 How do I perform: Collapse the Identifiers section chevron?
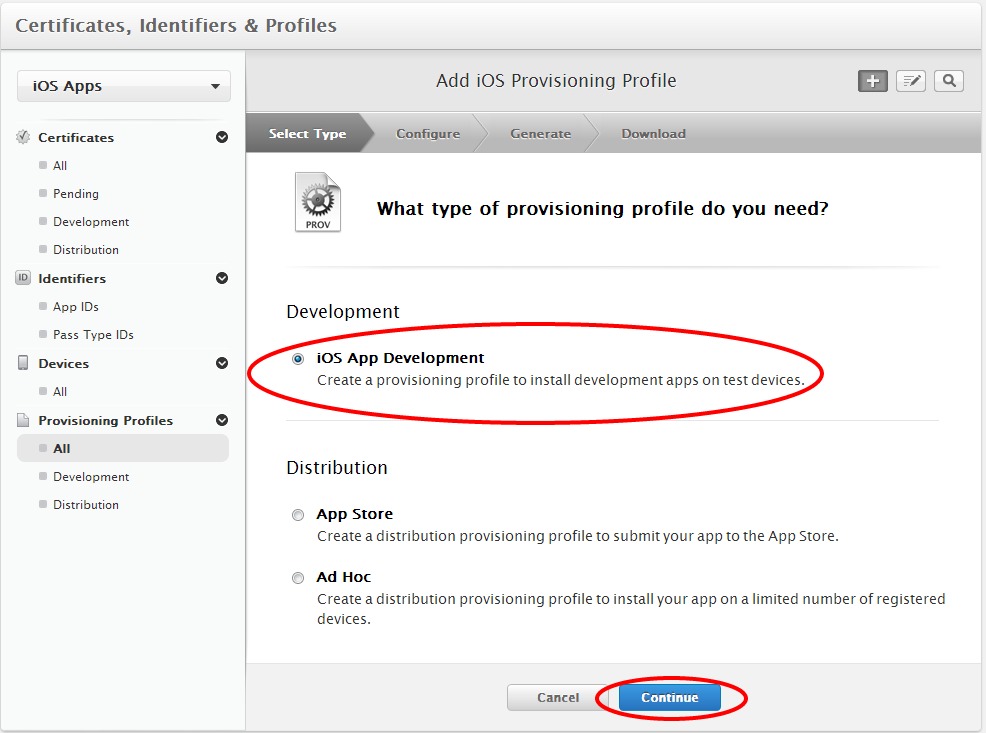(222, 278)
